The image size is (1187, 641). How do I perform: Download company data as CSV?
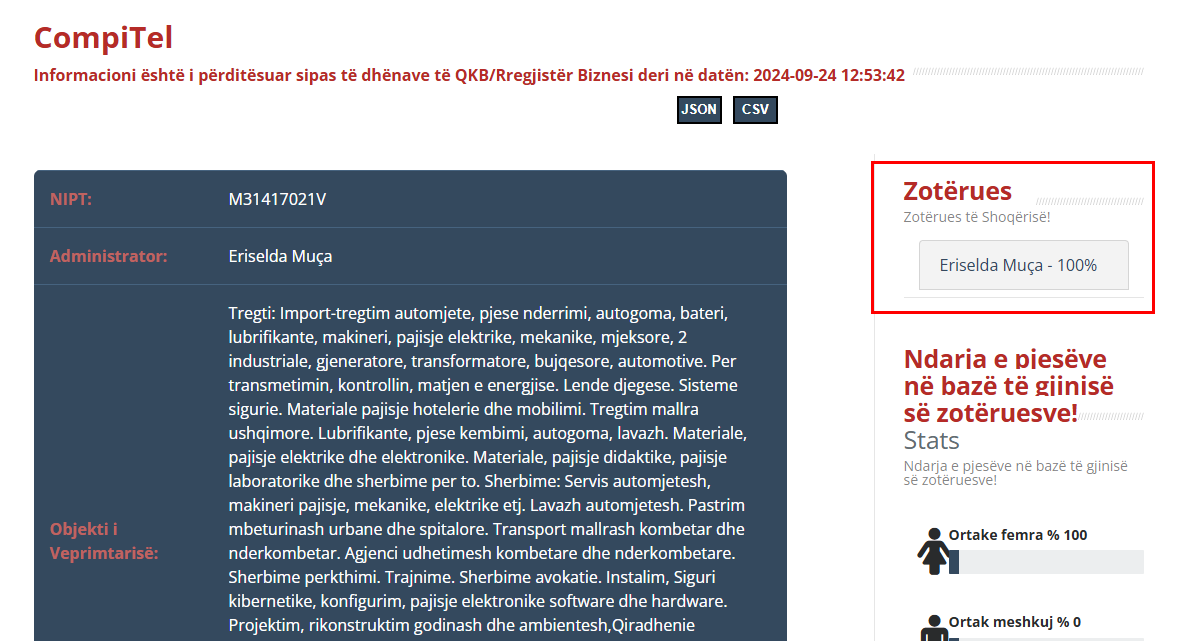point(755,110)
